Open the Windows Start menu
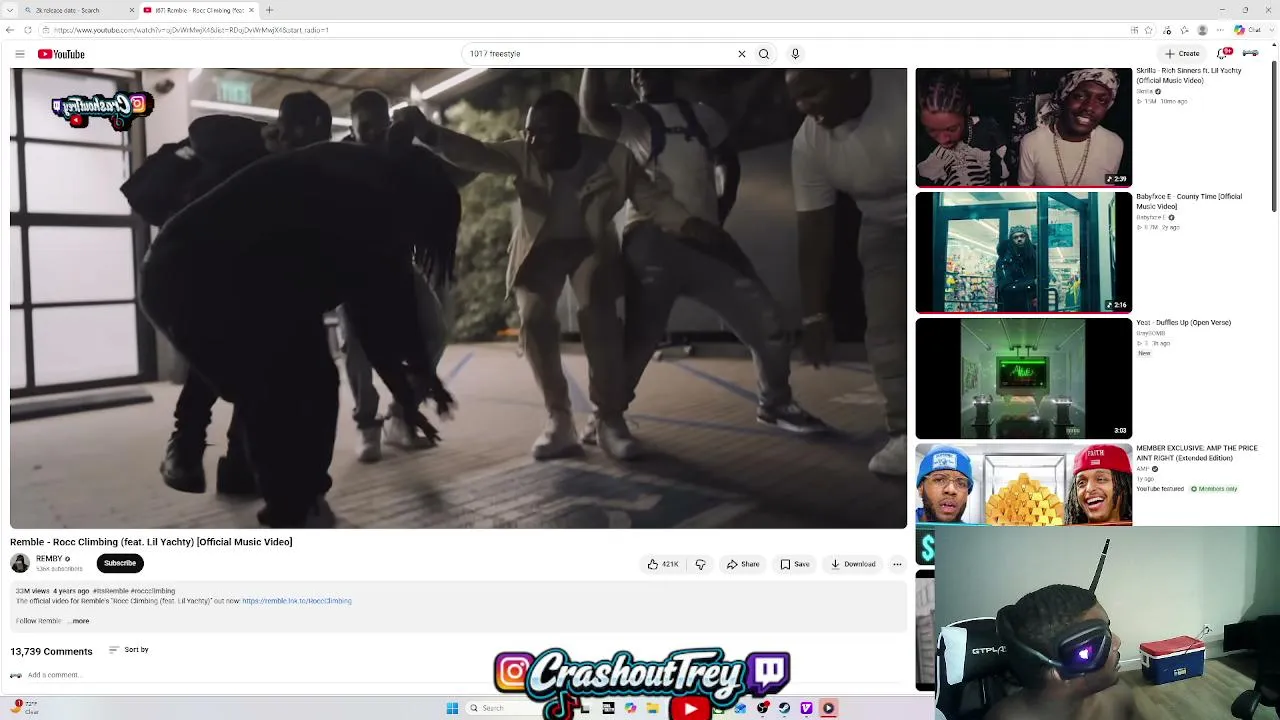 (x=452, y=708)
